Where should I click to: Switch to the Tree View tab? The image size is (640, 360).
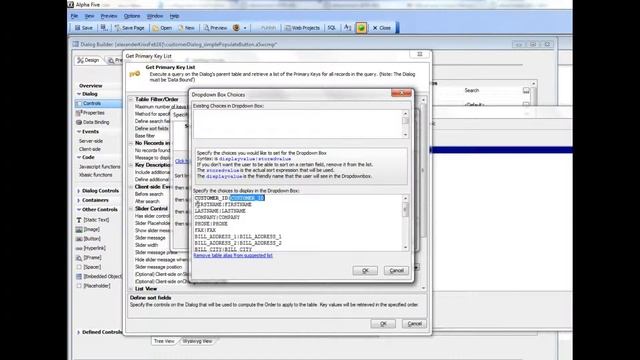pyautogui.click(x=164, y=341)
